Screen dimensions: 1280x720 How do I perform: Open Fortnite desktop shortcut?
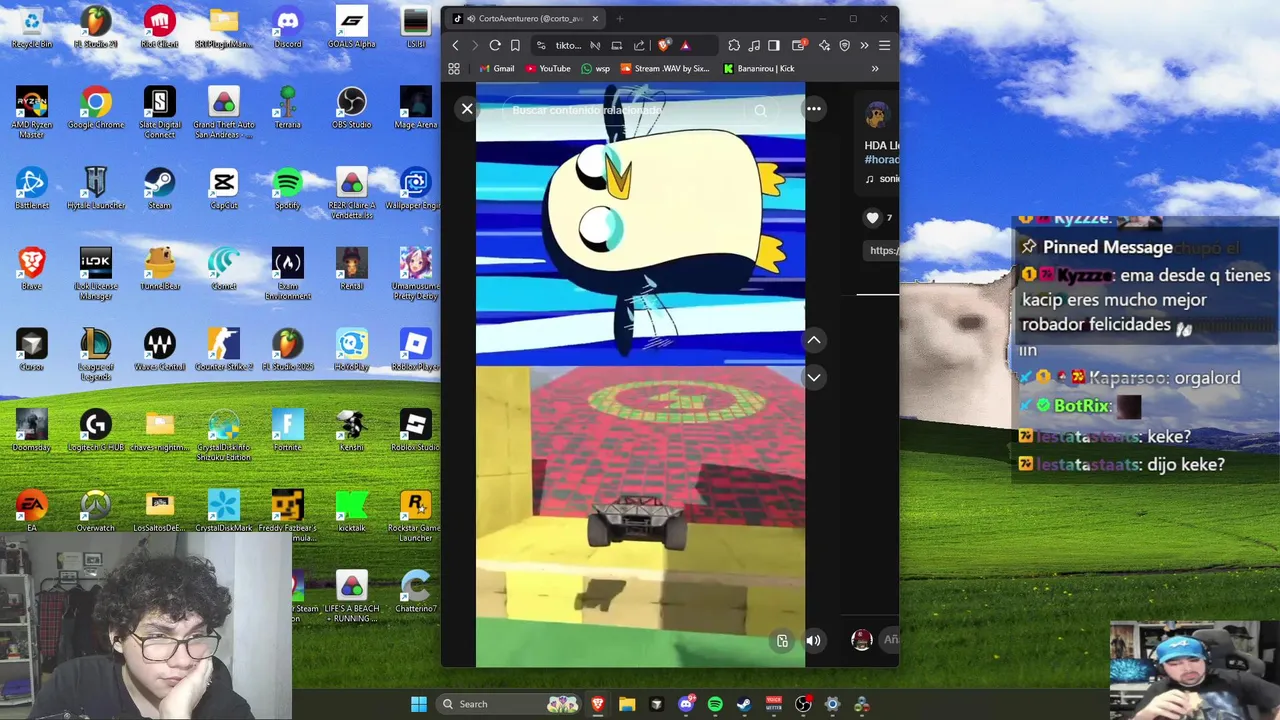tap(288, 430)
